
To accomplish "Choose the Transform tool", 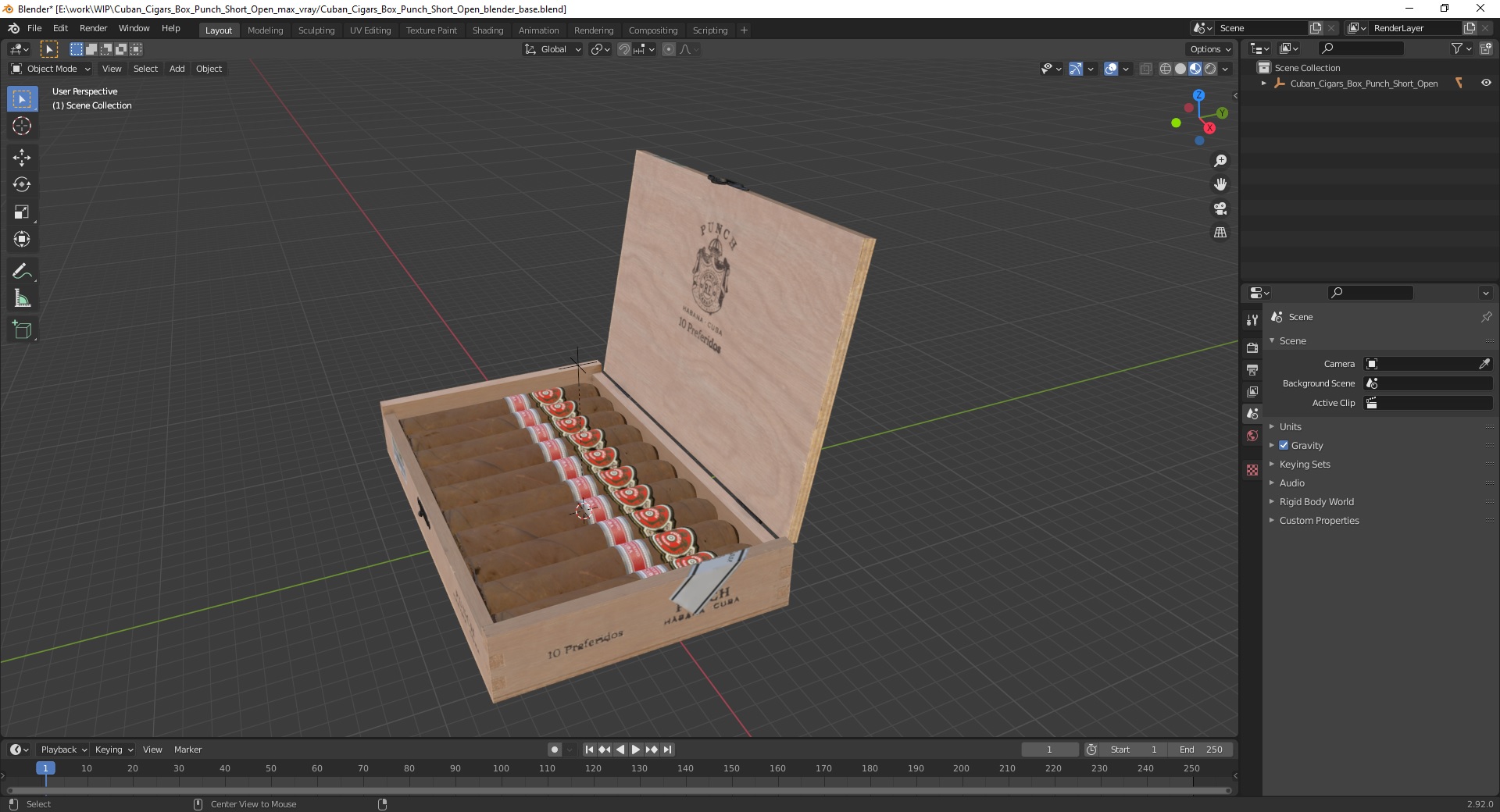I will [x=22, y=240].
